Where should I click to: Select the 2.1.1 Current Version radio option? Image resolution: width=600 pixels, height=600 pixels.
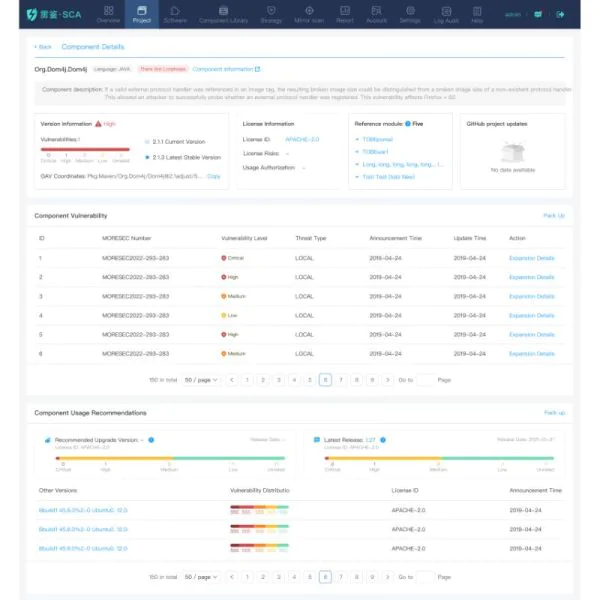point(148,142)
